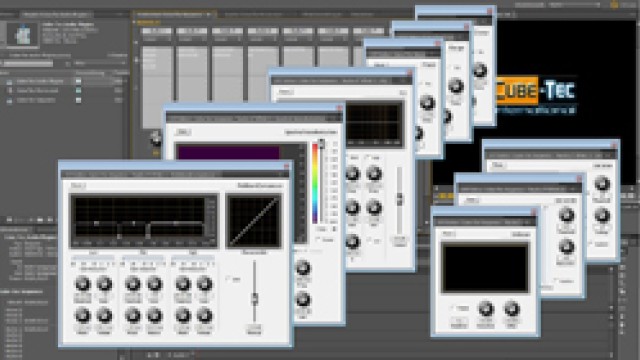Screen dimensions: 640x360
Task: Click the first band's upper-left knob in the twelve-knob plugin window
Action: coord(82,284)
